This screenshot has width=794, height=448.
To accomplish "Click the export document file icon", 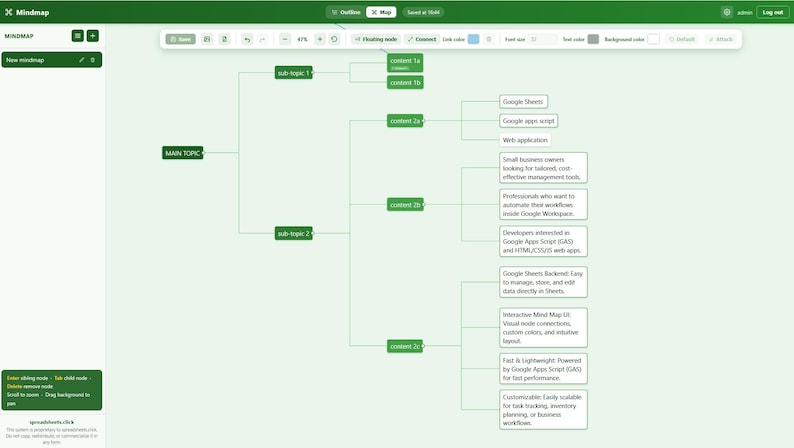I will [224, 39].
